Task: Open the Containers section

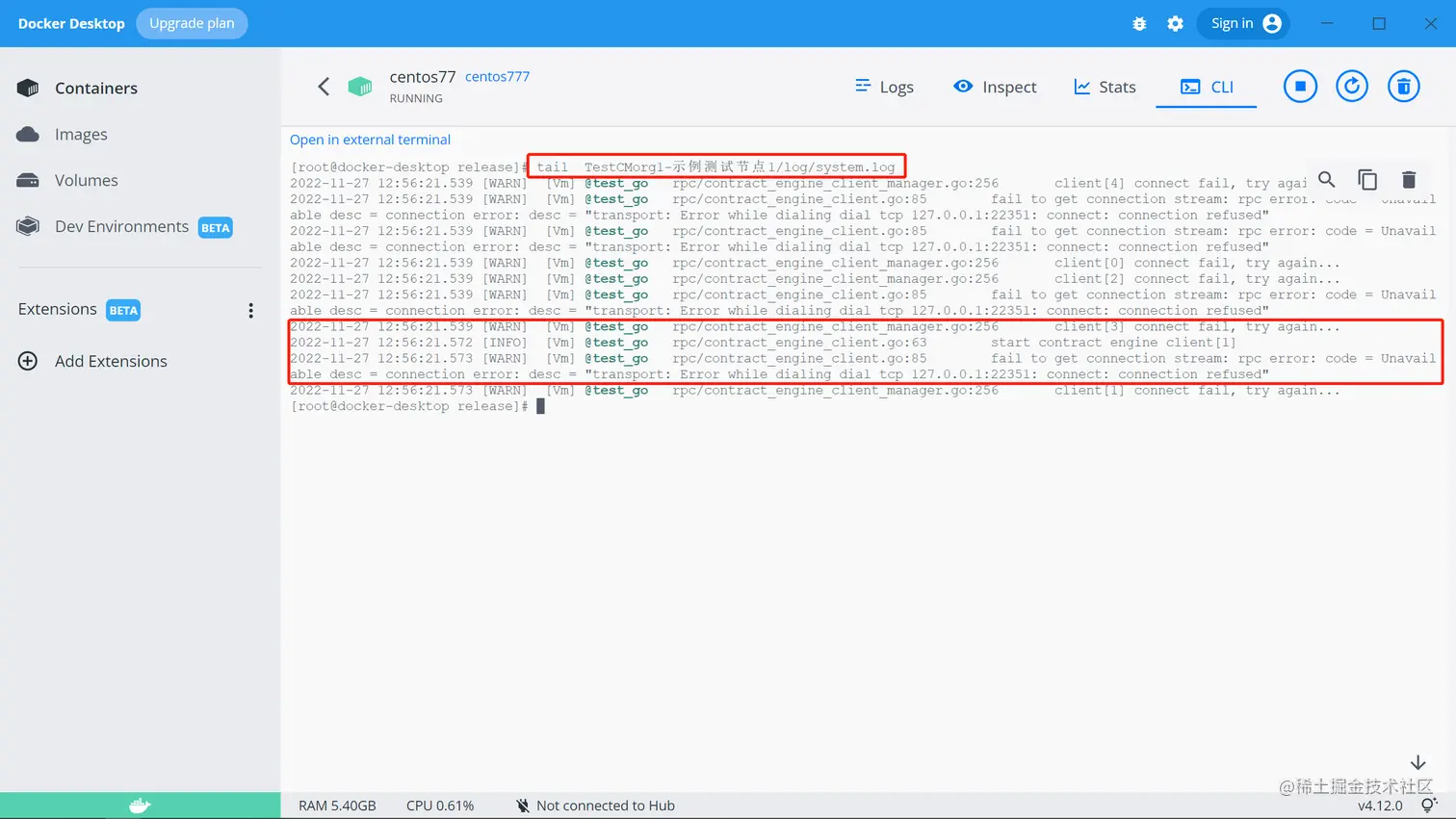Action: [96, 89]
